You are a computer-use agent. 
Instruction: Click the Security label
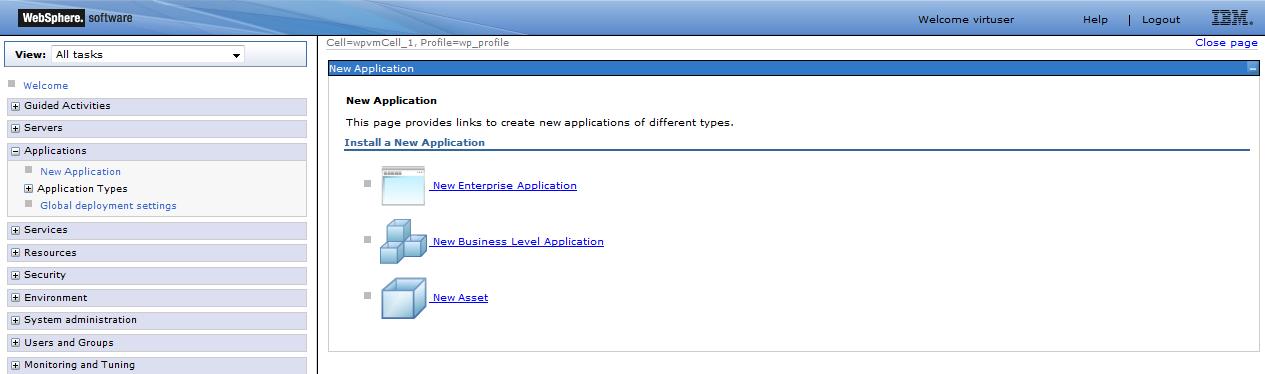click(x=45, y=275)
